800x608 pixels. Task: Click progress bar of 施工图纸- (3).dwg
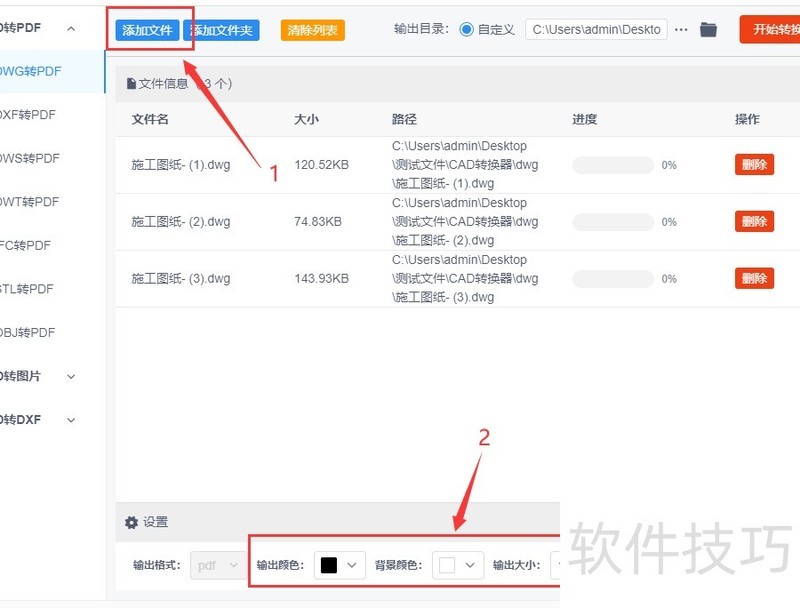tap(613, 278)
